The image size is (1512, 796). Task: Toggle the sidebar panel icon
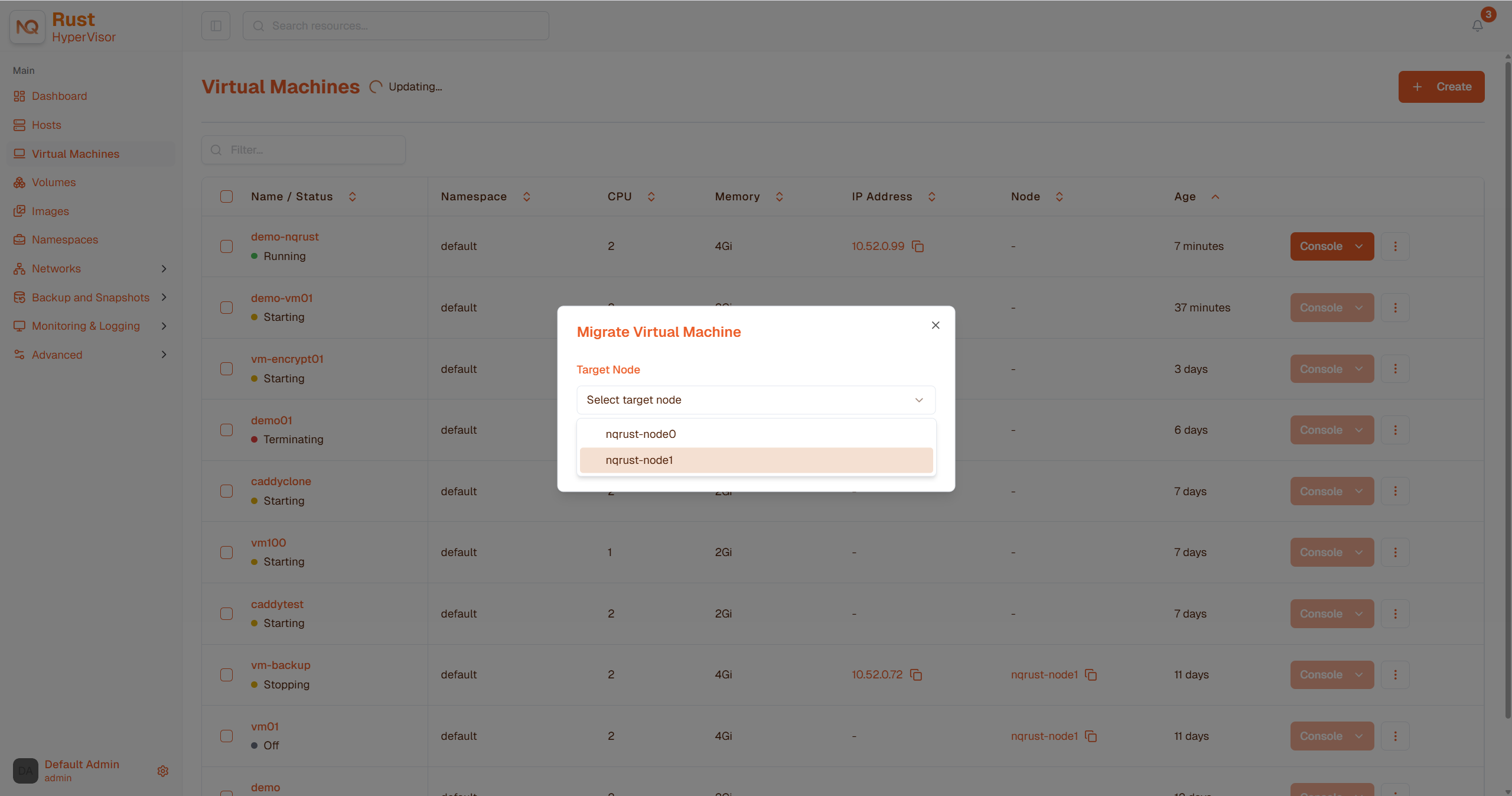pos(216,26)
